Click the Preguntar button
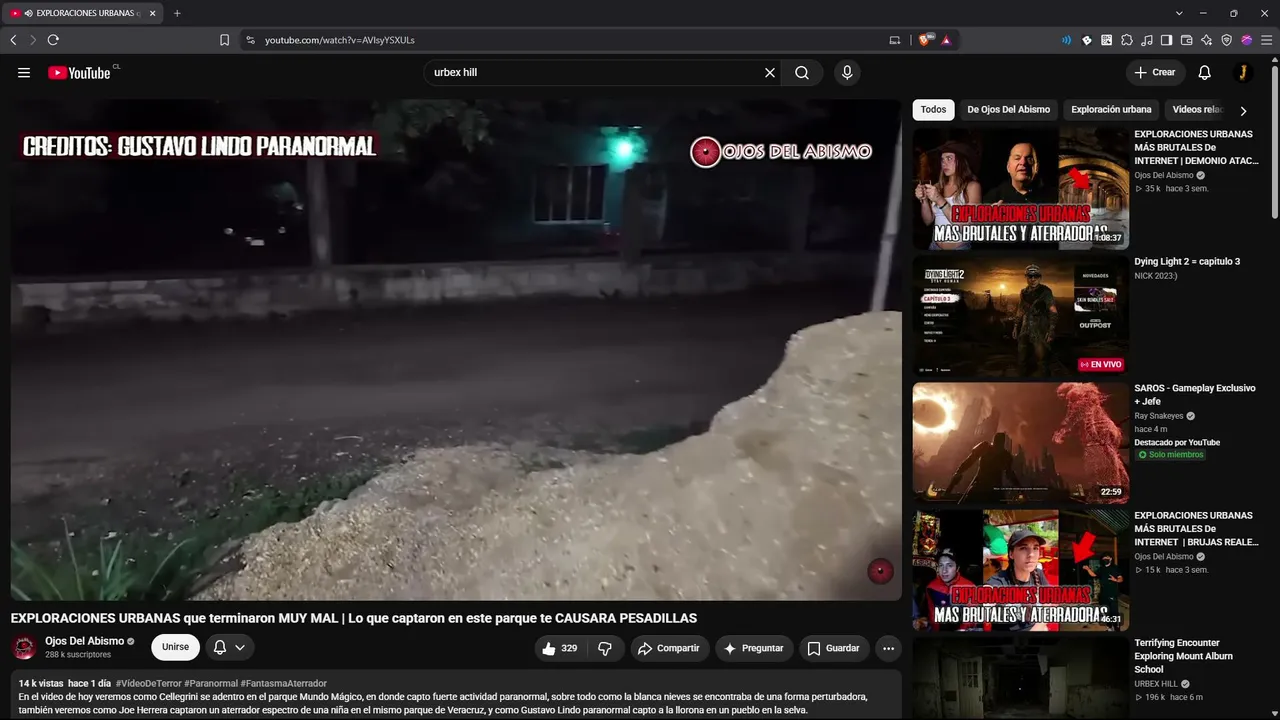Image resolution: width=1280 pixels, height=720 pixels. click(754, 648)
